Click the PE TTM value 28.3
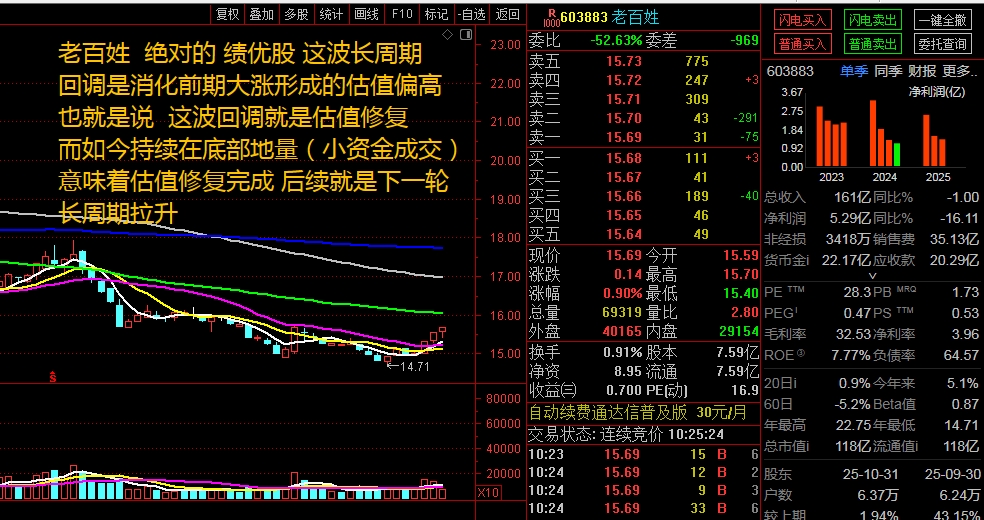The image size is (984, 520). pyautogui.click(x=857, y=292)
